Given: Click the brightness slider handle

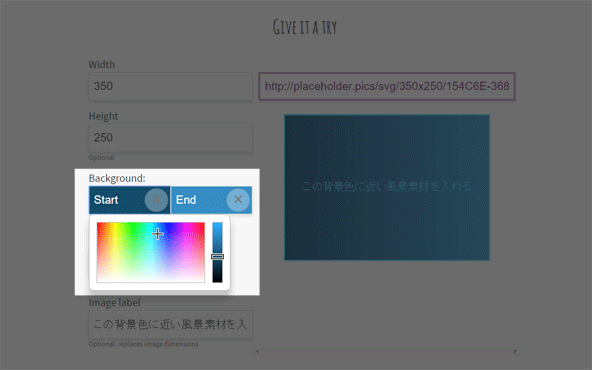Looking at the screenshot, I should [217, 257].
